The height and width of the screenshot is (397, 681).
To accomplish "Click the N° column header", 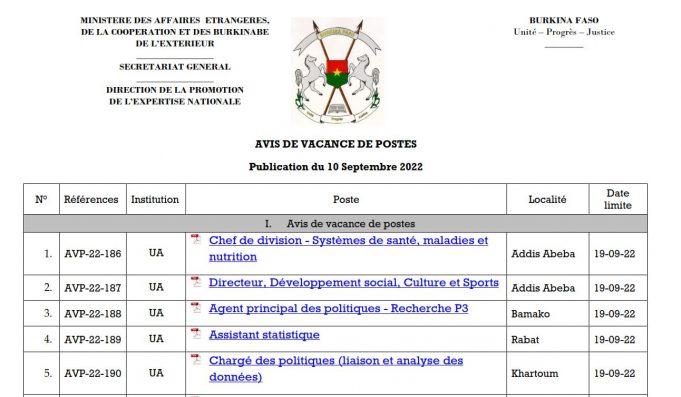I will click(41, 199).
